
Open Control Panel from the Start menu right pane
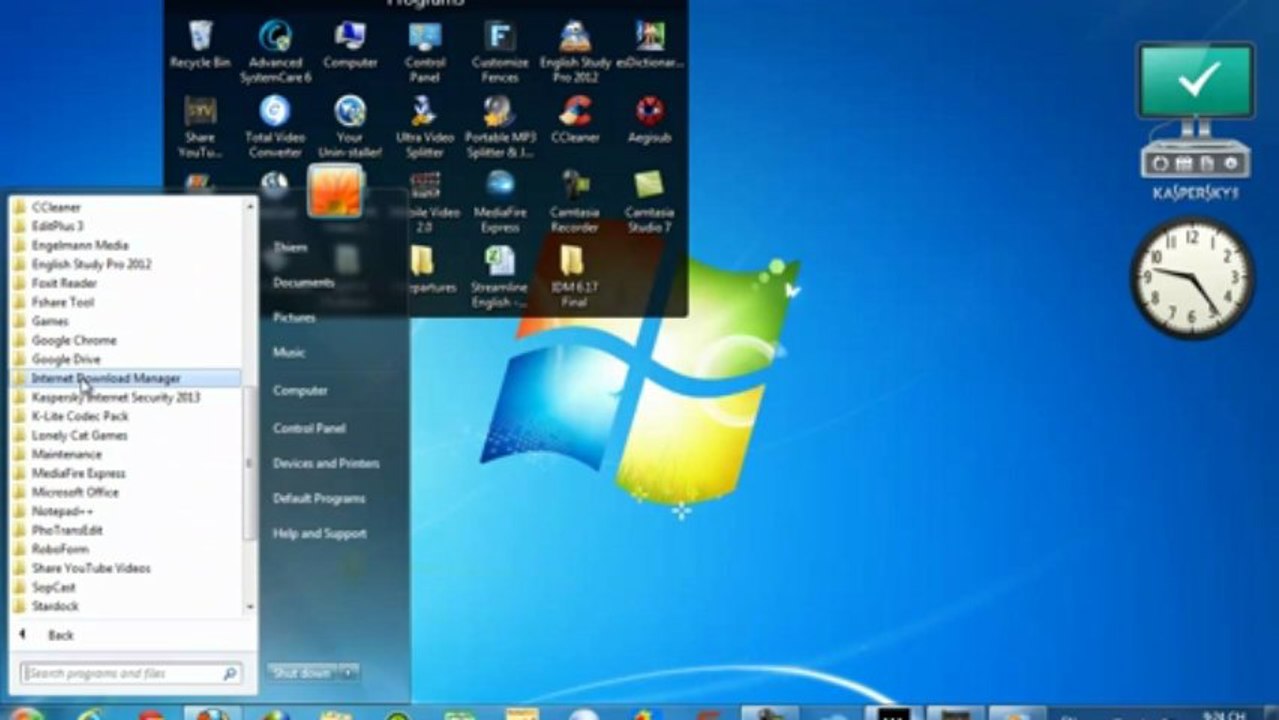click(x=309, y=428)
